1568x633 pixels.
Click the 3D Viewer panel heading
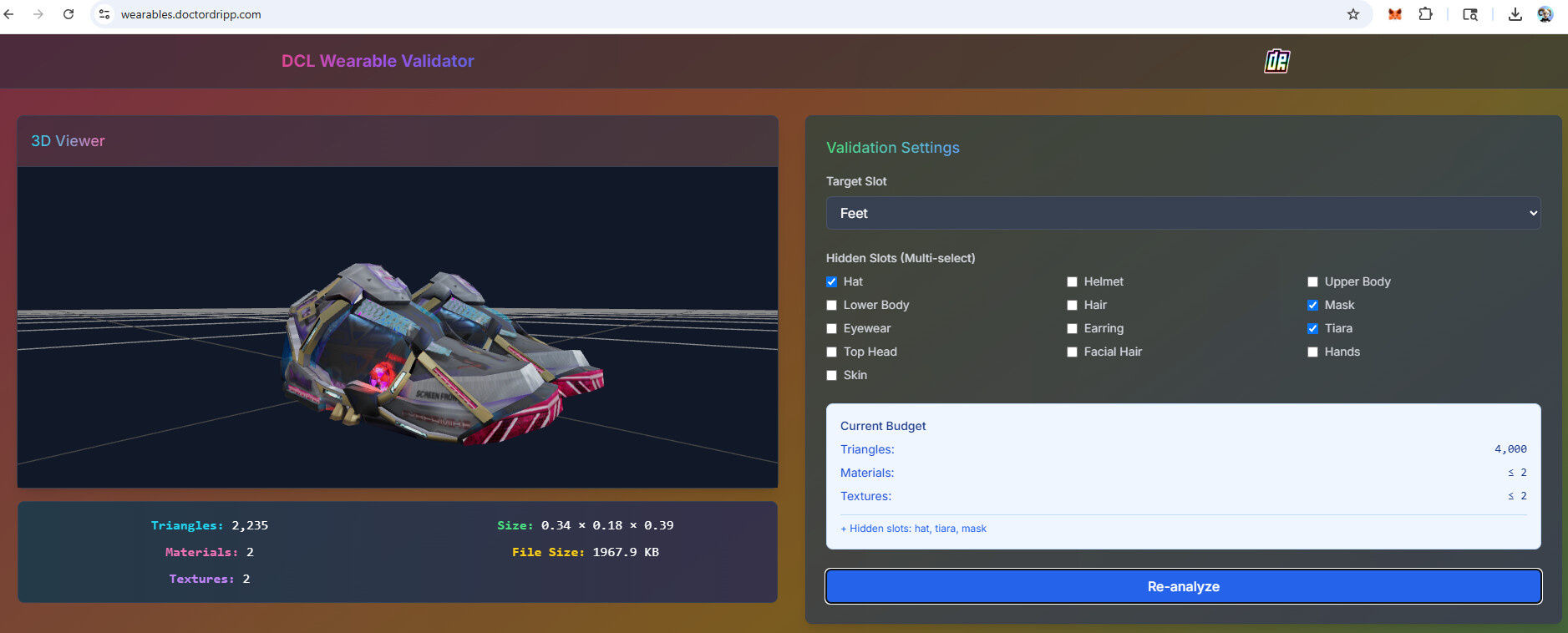click(x=68, y=141)
